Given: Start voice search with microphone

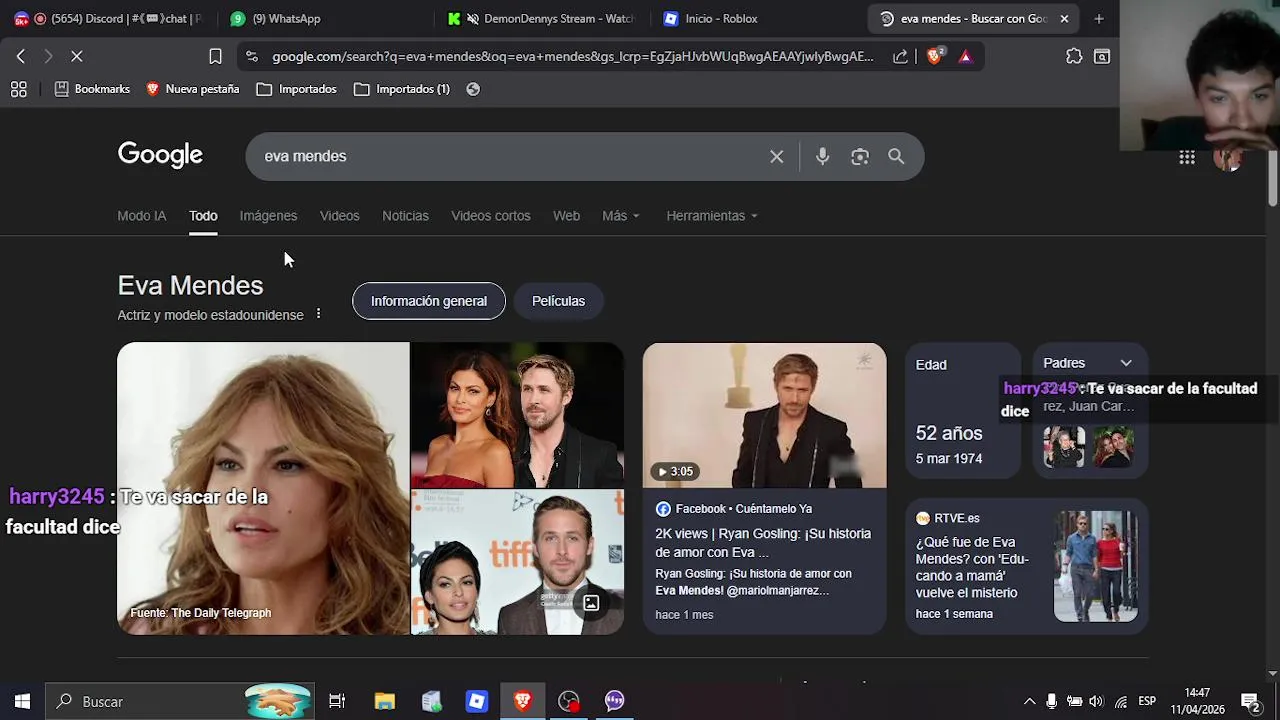Looking at the screenshot, I should click(822, 156).
